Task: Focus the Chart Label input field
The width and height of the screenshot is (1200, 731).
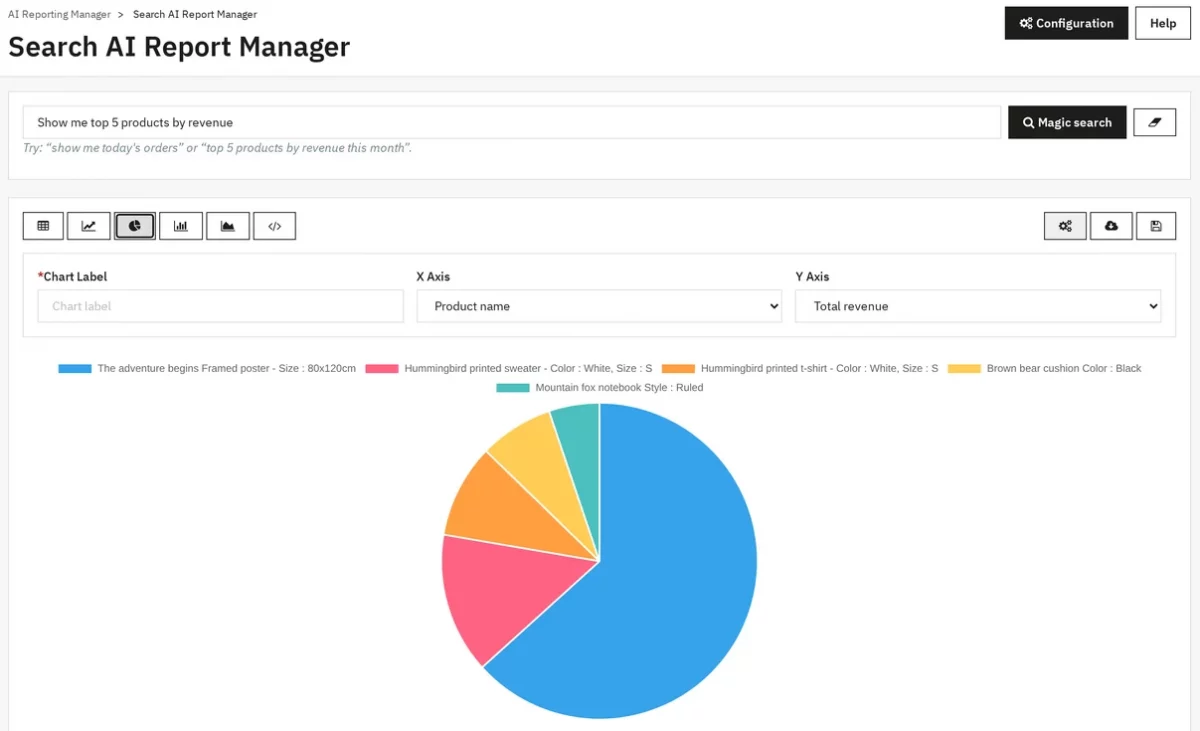Action: coord(220,306)
